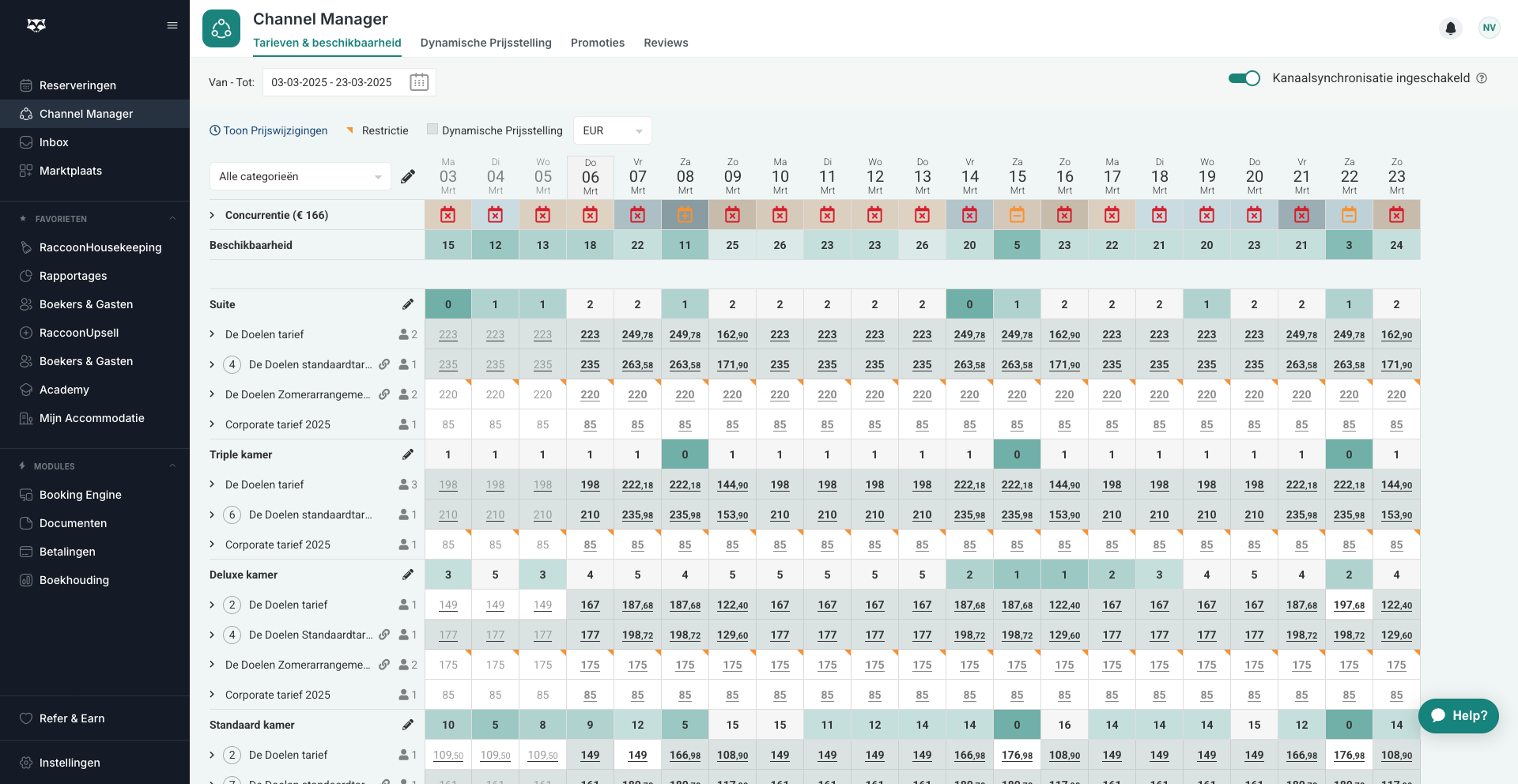Screen dimensions: 1518x784
Task: Click the Van - Tot date range field
Action: [349, 82]
